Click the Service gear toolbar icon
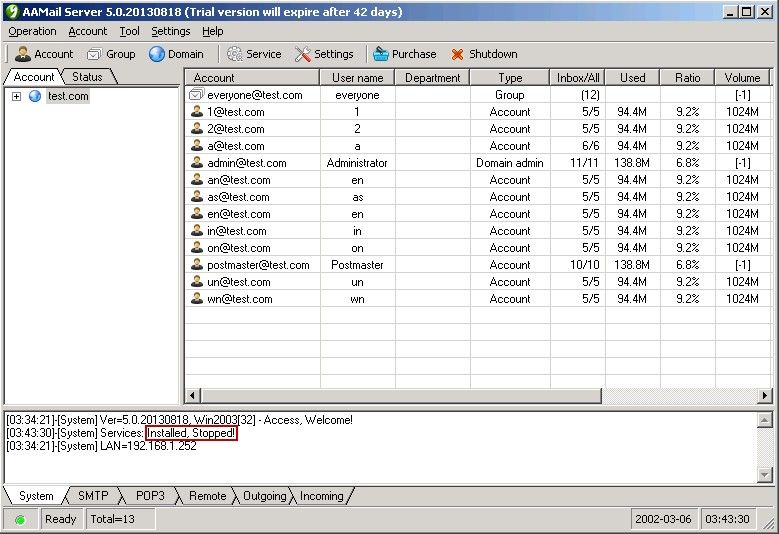This screenshot has width=779, height=534. click(x=234, y=54)
